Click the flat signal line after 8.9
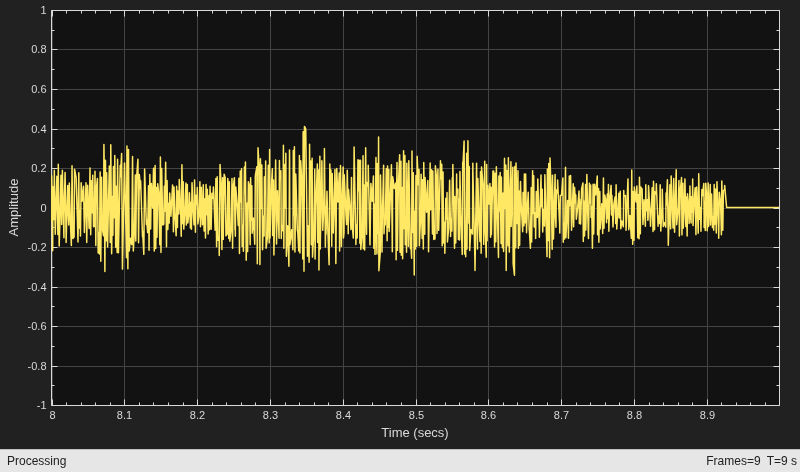The image size is (800, 472). [x=753, y=208]
